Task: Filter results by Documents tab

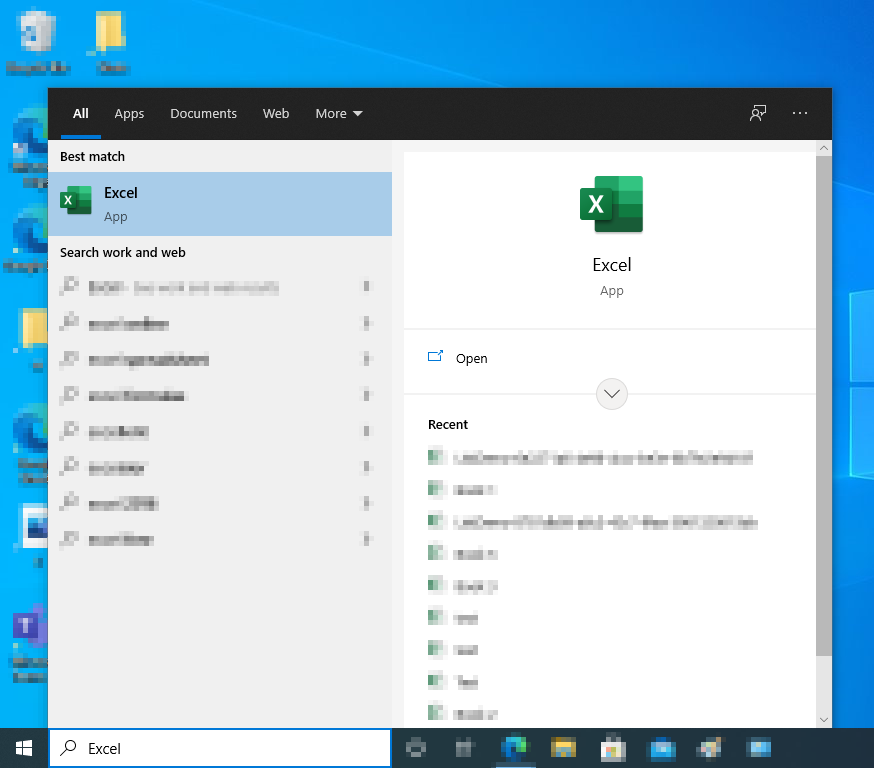Action: 203,114
